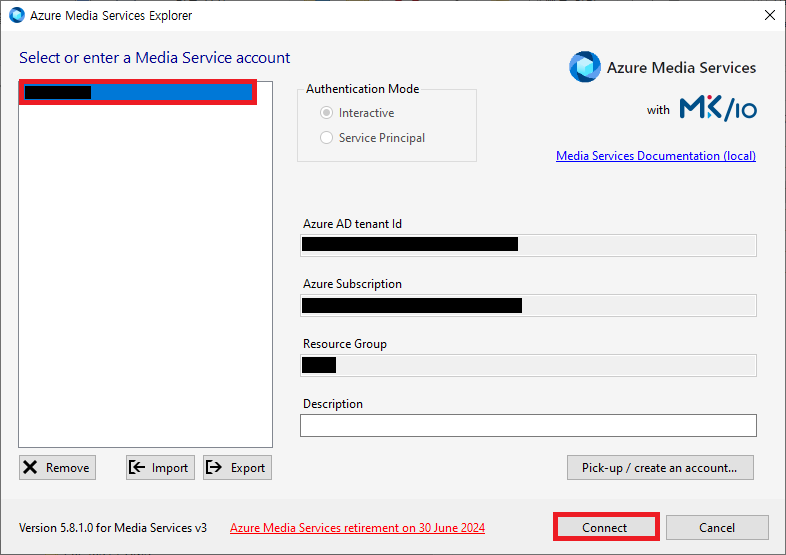Image resolution: width=786 pixels, height=555 pixels.
Task: Click the Cancel button
Action: click(717, 527)
